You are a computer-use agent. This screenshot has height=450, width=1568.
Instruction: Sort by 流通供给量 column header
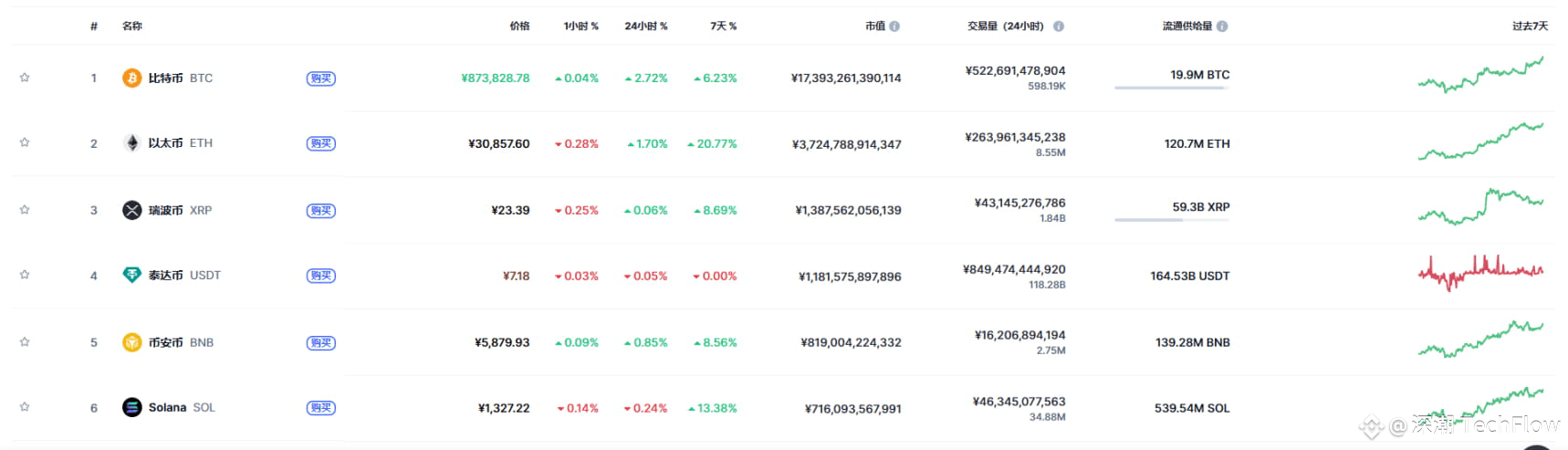click(1187, 26)
